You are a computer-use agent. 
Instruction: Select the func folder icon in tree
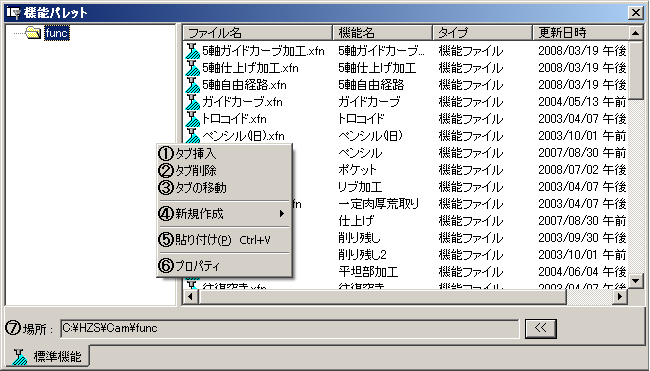tap(33, 32)
